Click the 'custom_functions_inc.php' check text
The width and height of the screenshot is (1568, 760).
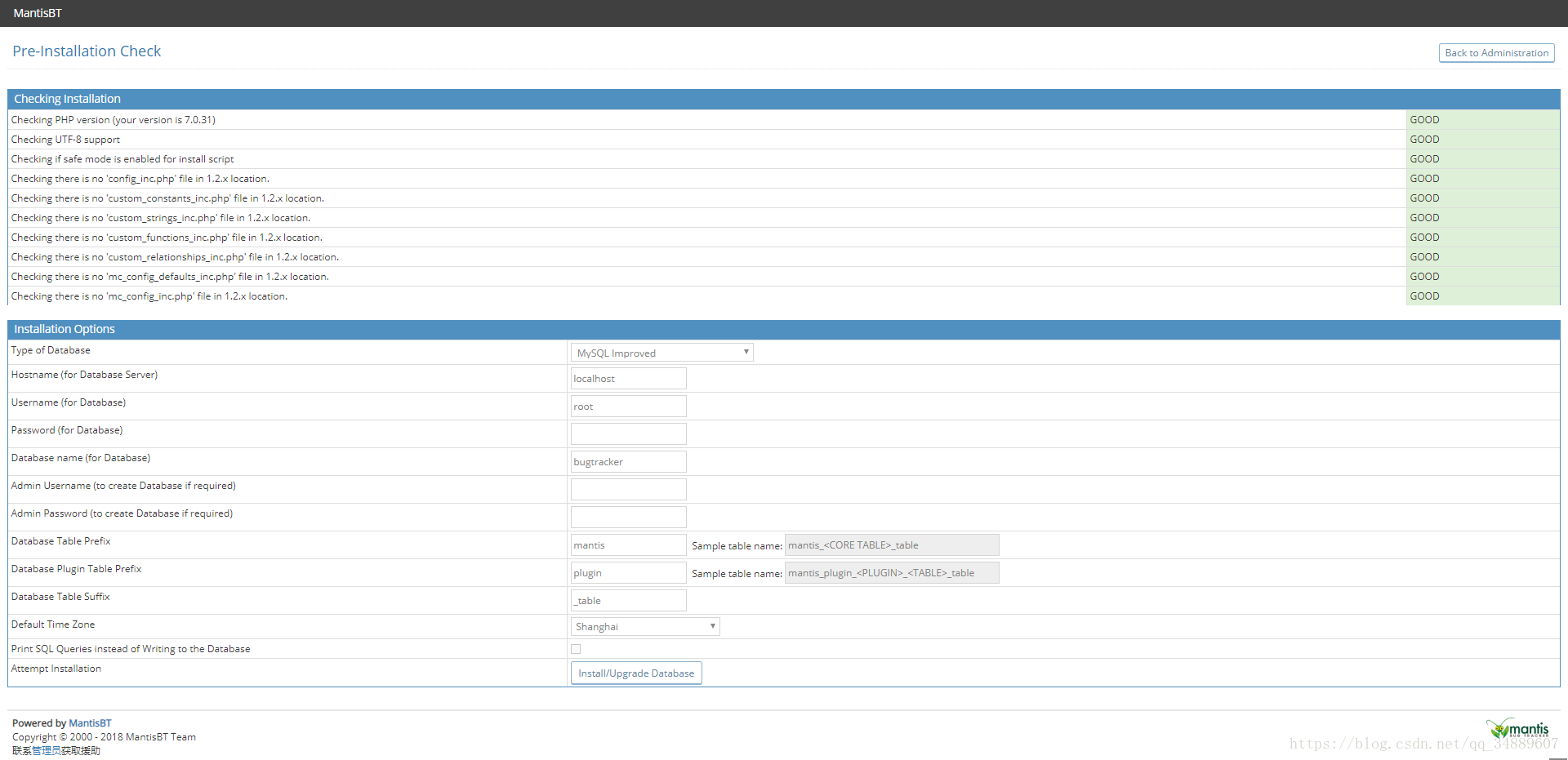(x=167, y=238)
